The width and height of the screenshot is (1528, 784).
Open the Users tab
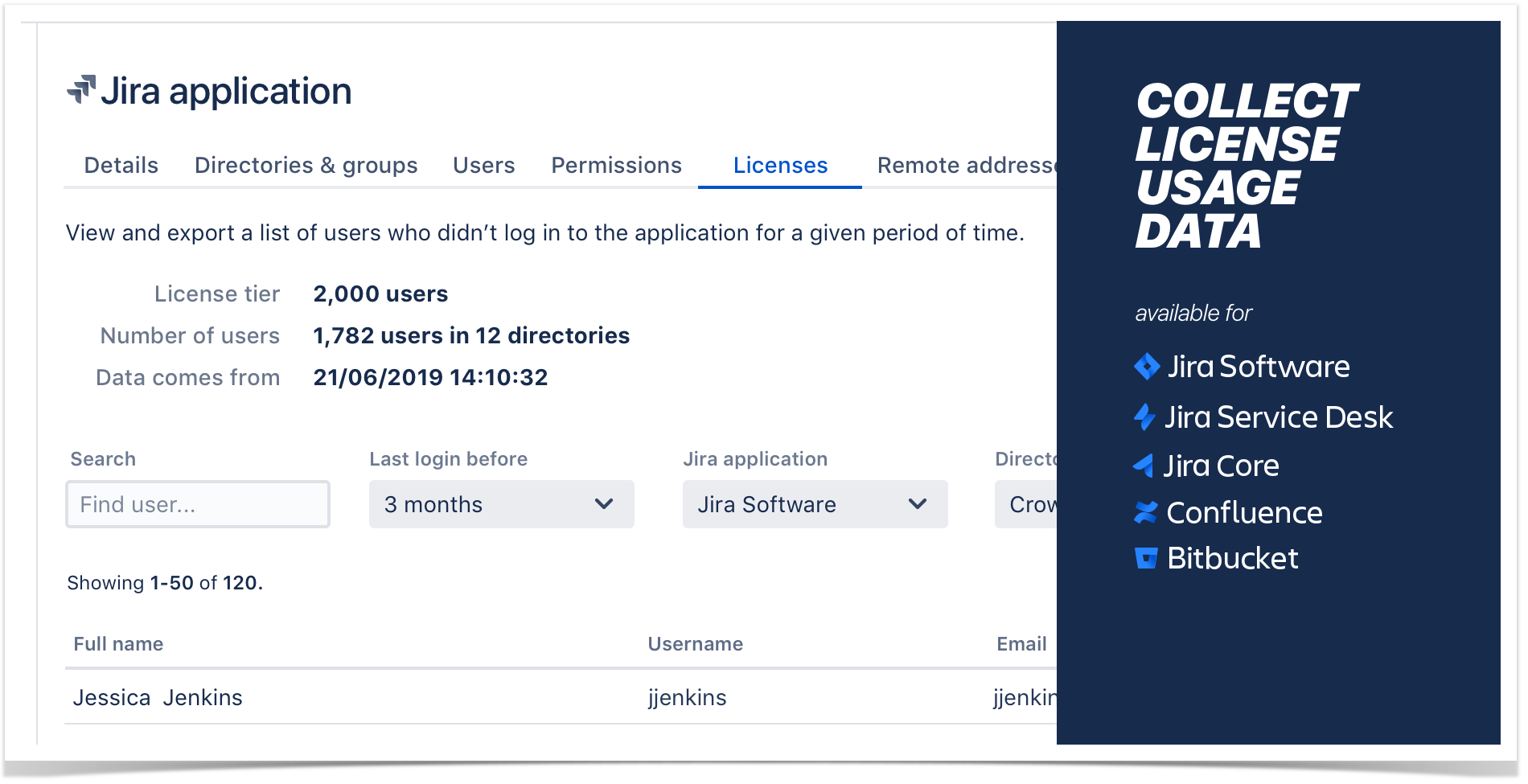click(x=483, y=166)
